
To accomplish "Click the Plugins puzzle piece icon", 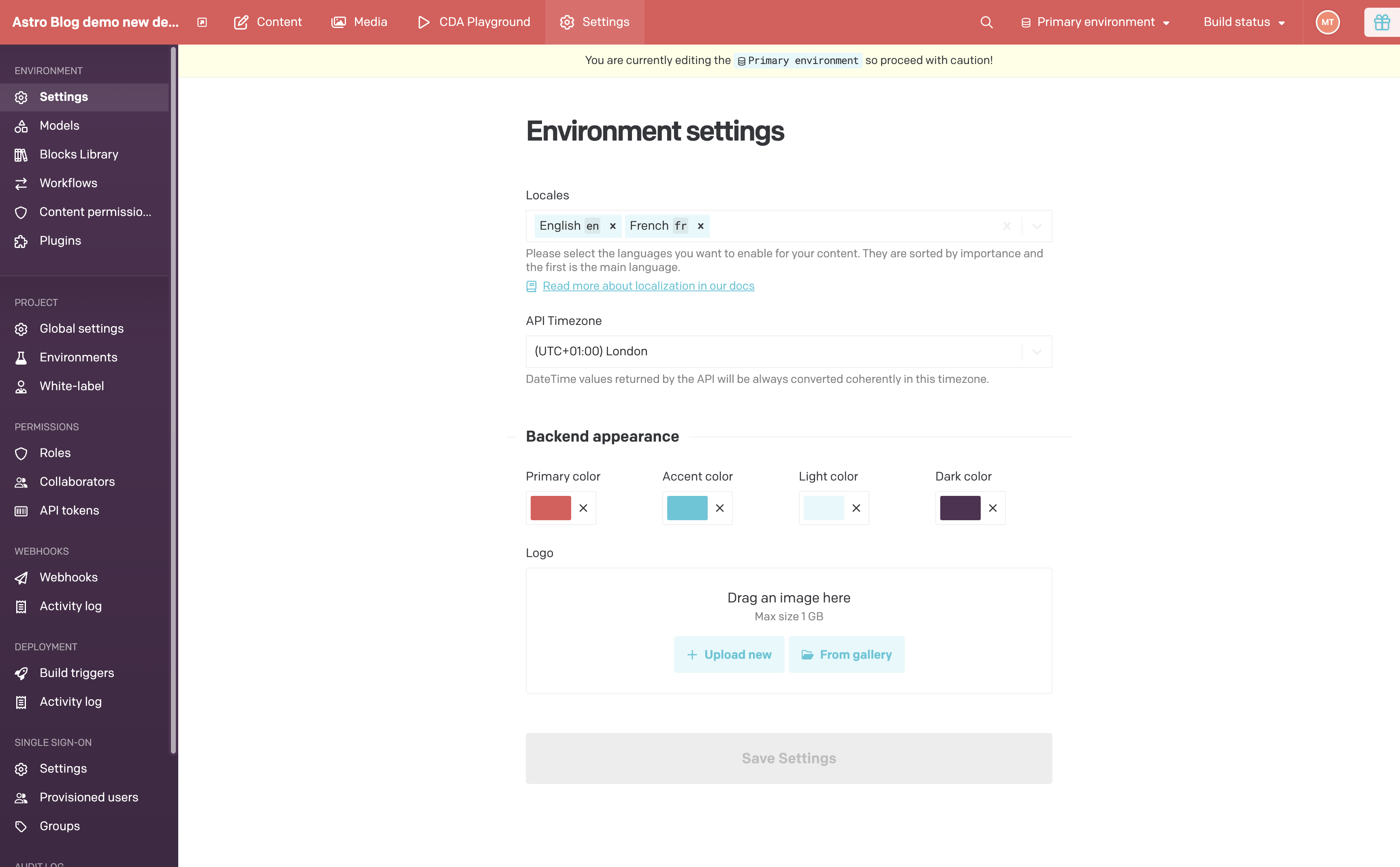I will (x=21, y=241).
